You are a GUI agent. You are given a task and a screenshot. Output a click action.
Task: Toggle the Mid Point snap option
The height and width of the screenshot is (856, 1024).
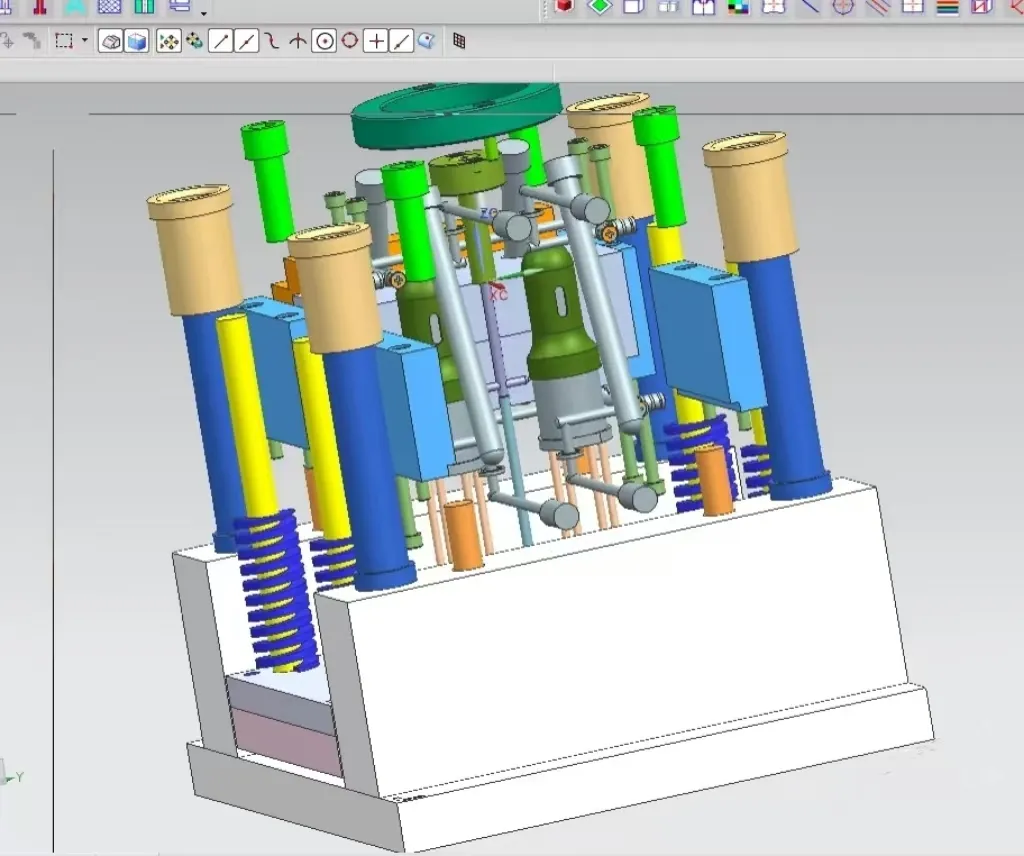coord(246,41)
